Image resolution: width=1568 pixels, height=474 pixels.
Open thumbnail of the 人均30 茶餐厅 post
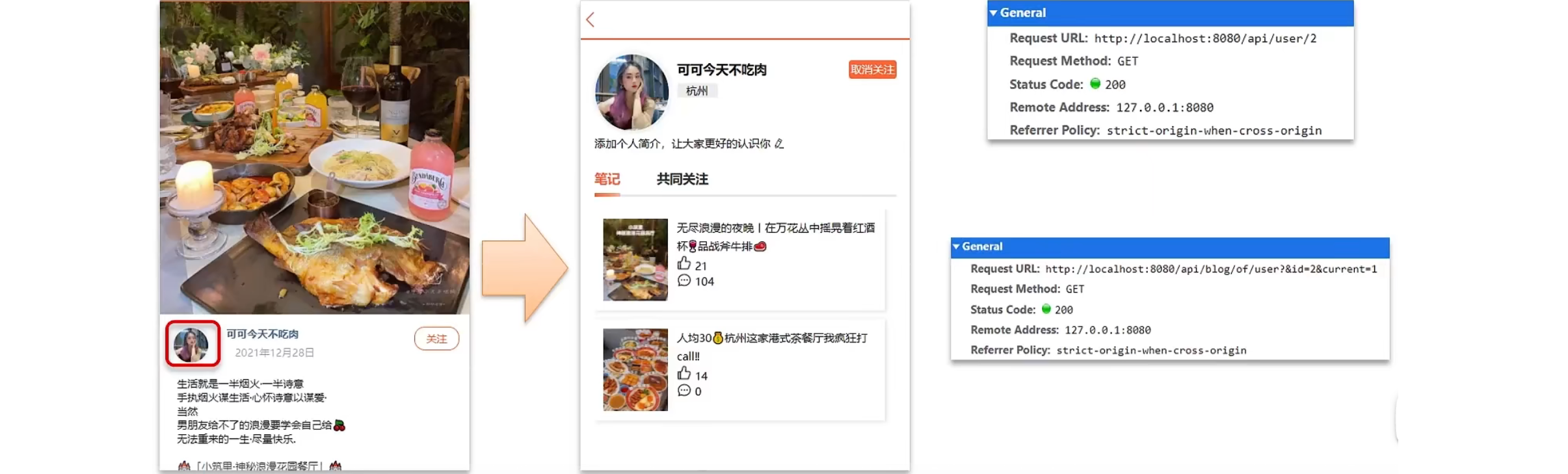pos(635,369)
